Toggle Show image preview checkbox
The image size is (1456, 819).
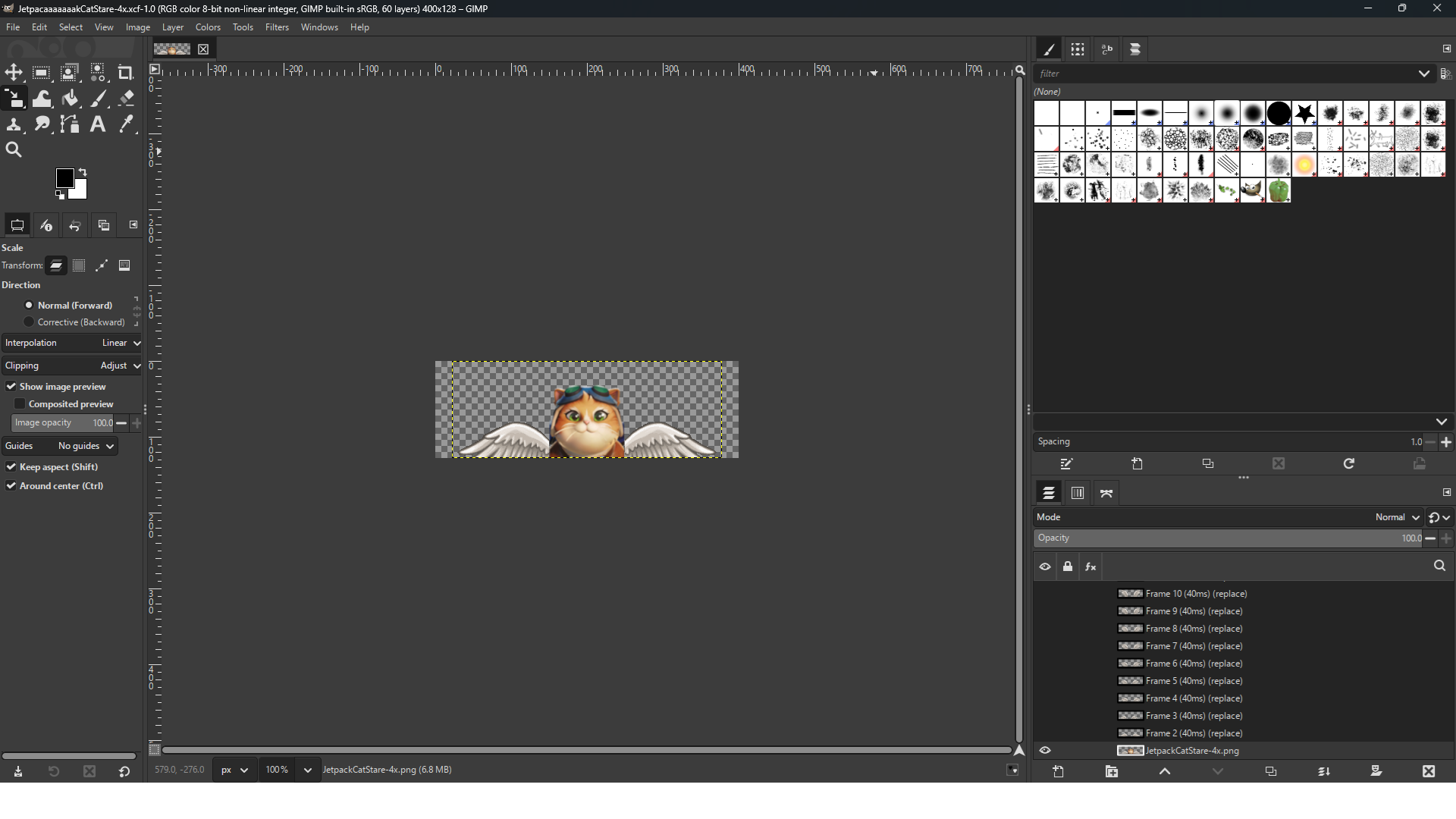(11, 387)
